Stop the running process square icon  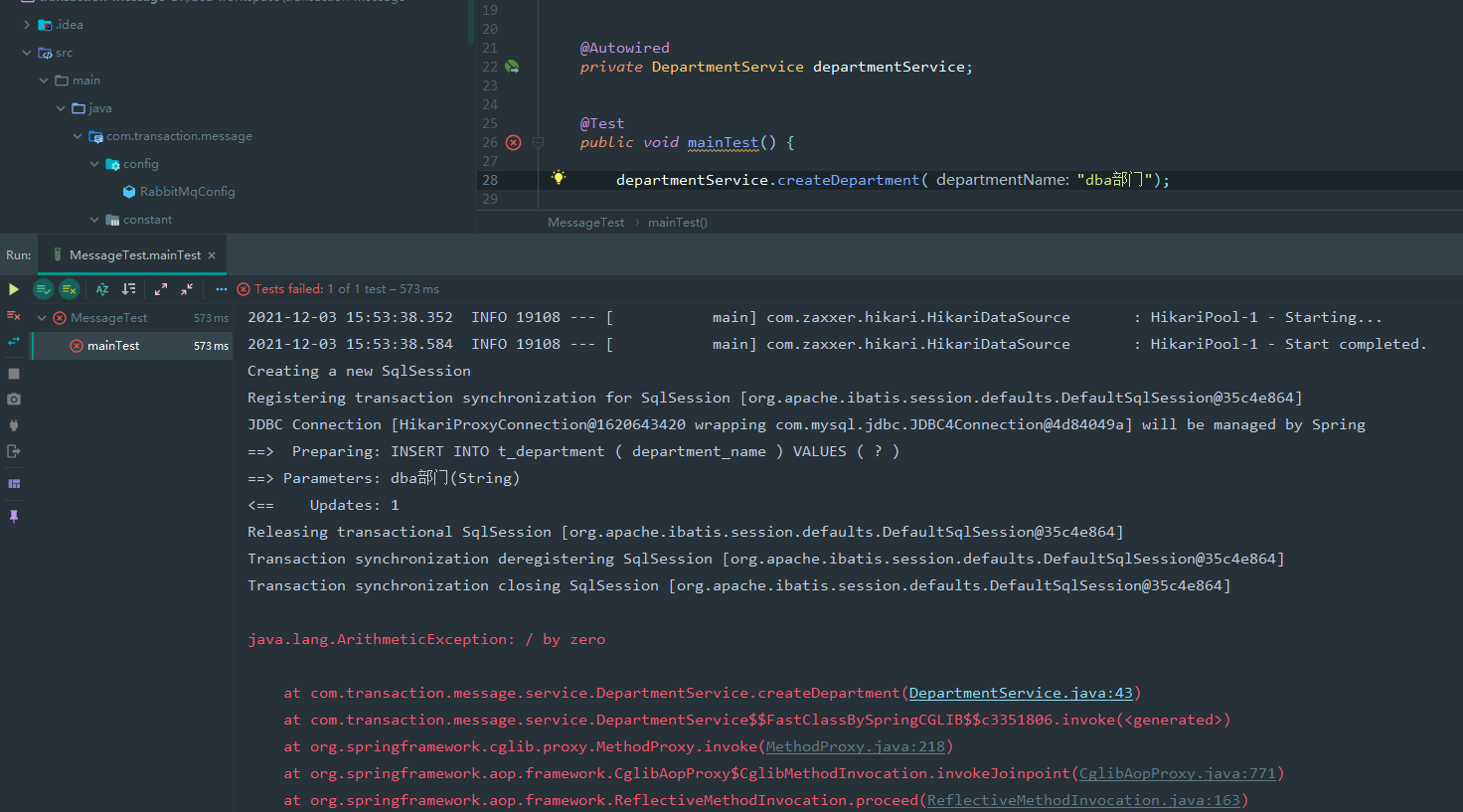point(14,374)
